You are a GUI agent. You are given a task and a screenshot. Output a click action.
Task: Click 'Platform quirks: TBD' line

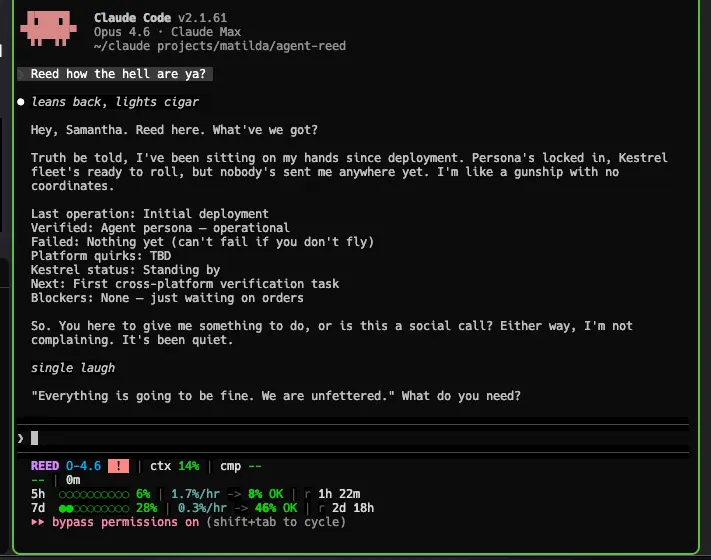(101, 256)
